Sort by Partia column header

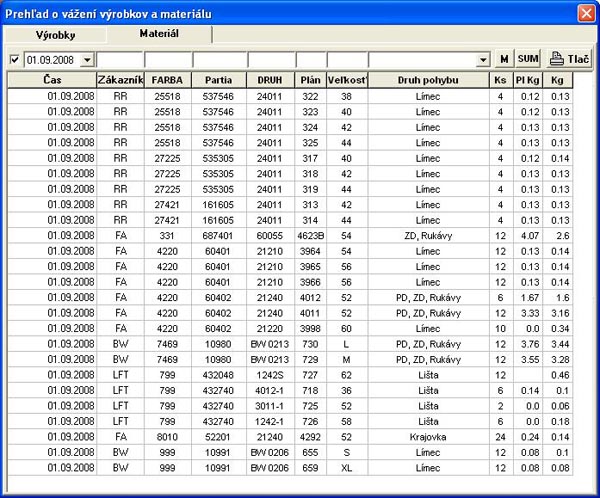[218, 79]
